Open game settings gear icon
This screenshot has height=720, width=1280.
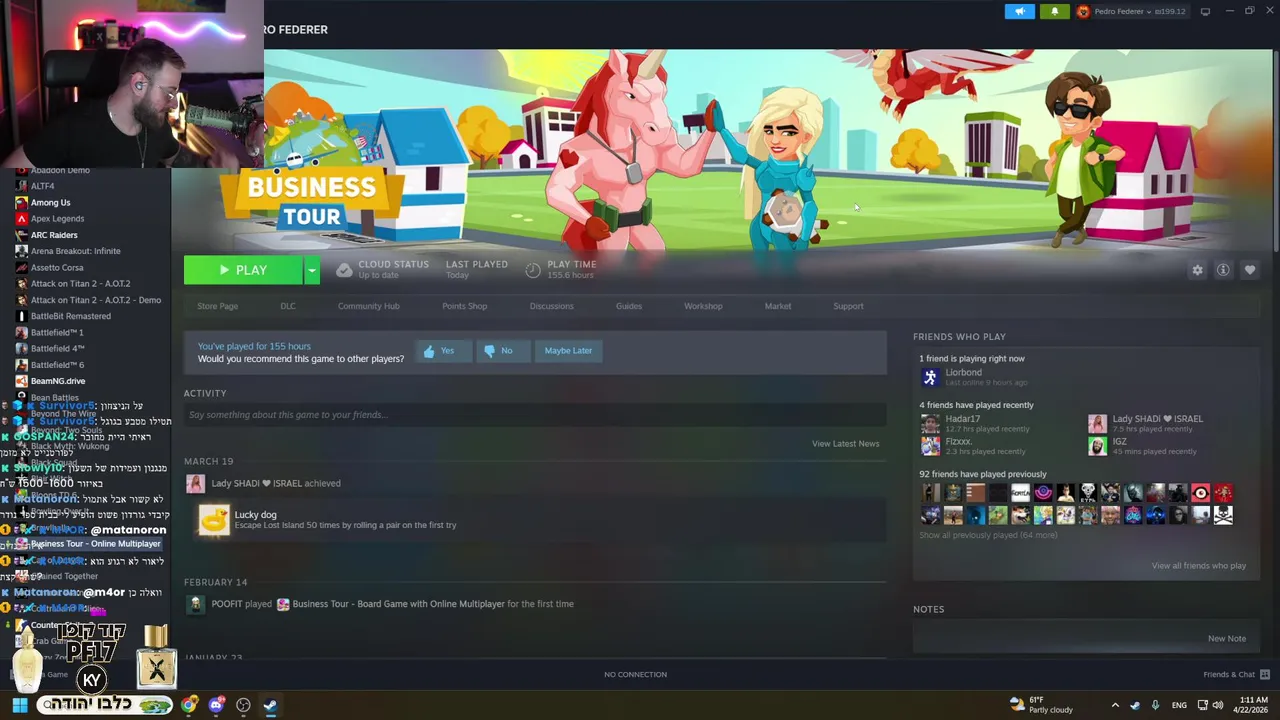1197,270
